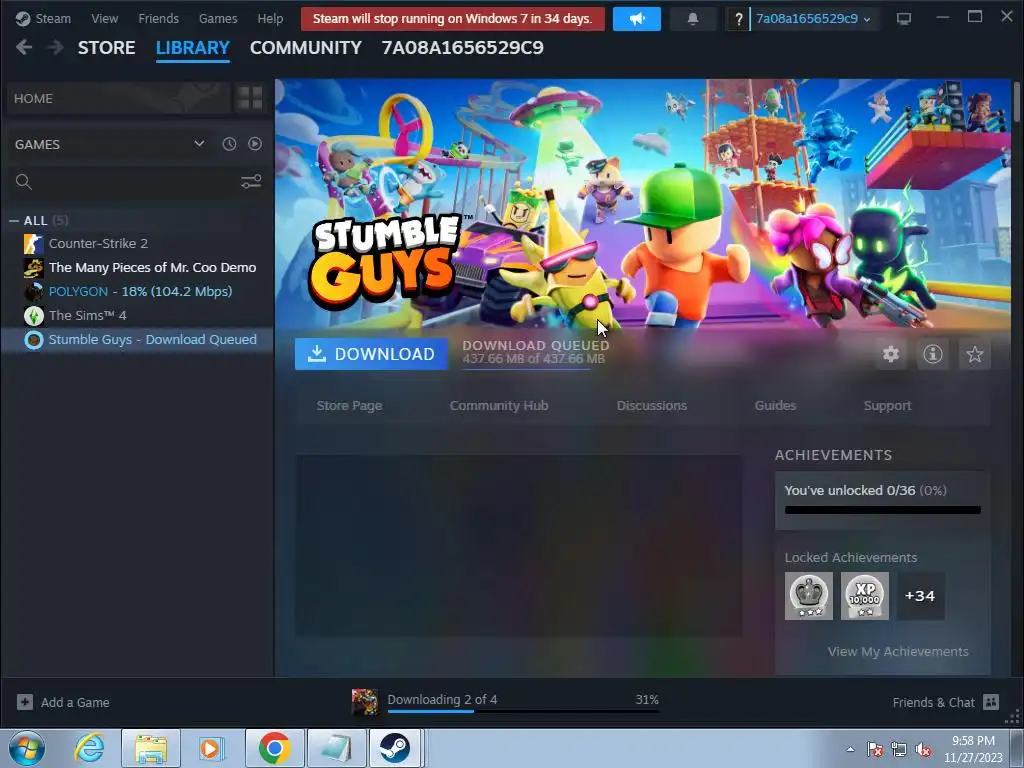Click the Downloading 2 of 4 progress bar
This screenshot has width=1024, height=768.
(x=523, y=711)
